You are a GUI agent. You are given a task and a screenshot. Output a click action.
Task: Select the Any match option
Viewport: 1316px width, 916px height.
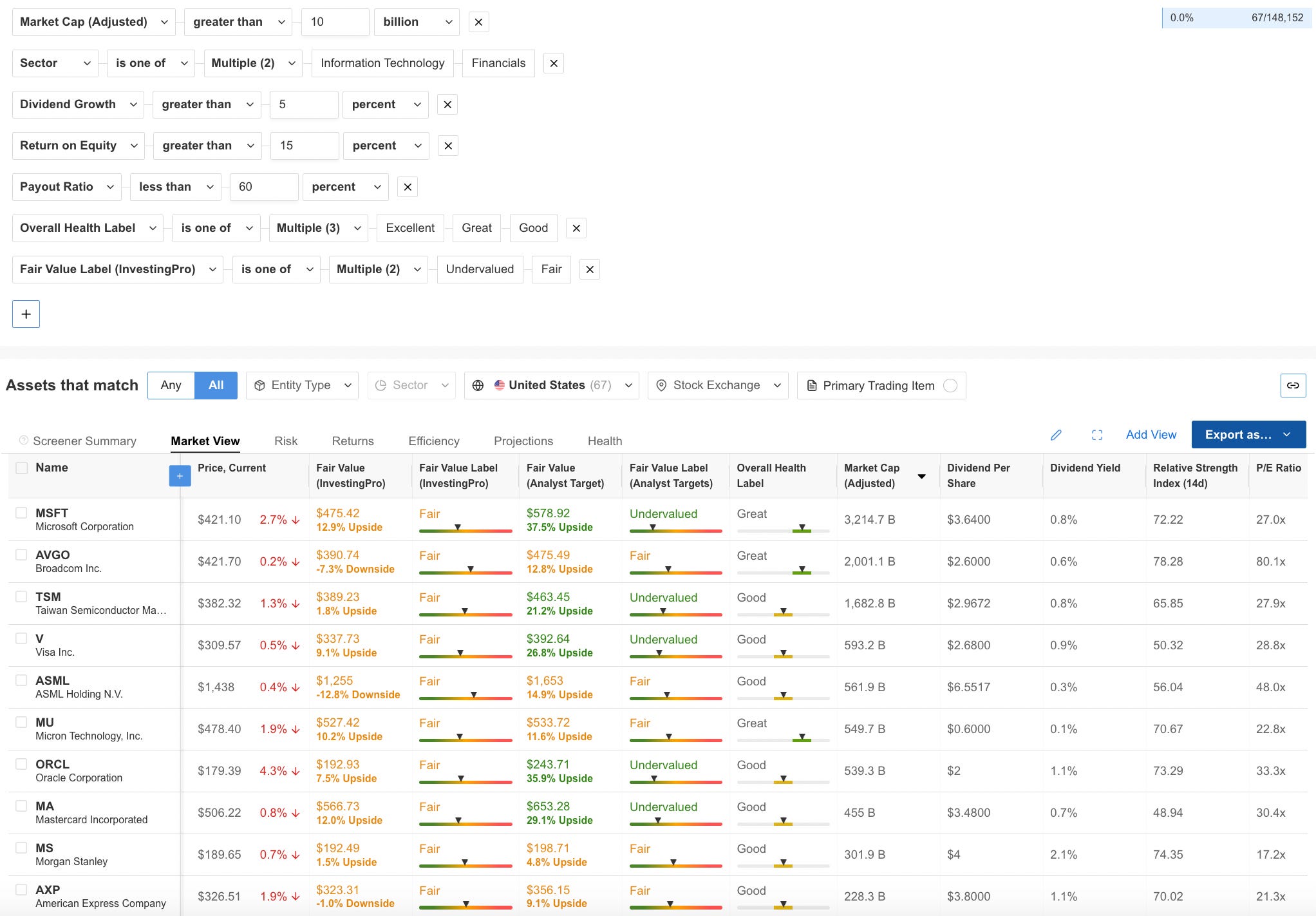pyautogui.click(x=171, y=385)
